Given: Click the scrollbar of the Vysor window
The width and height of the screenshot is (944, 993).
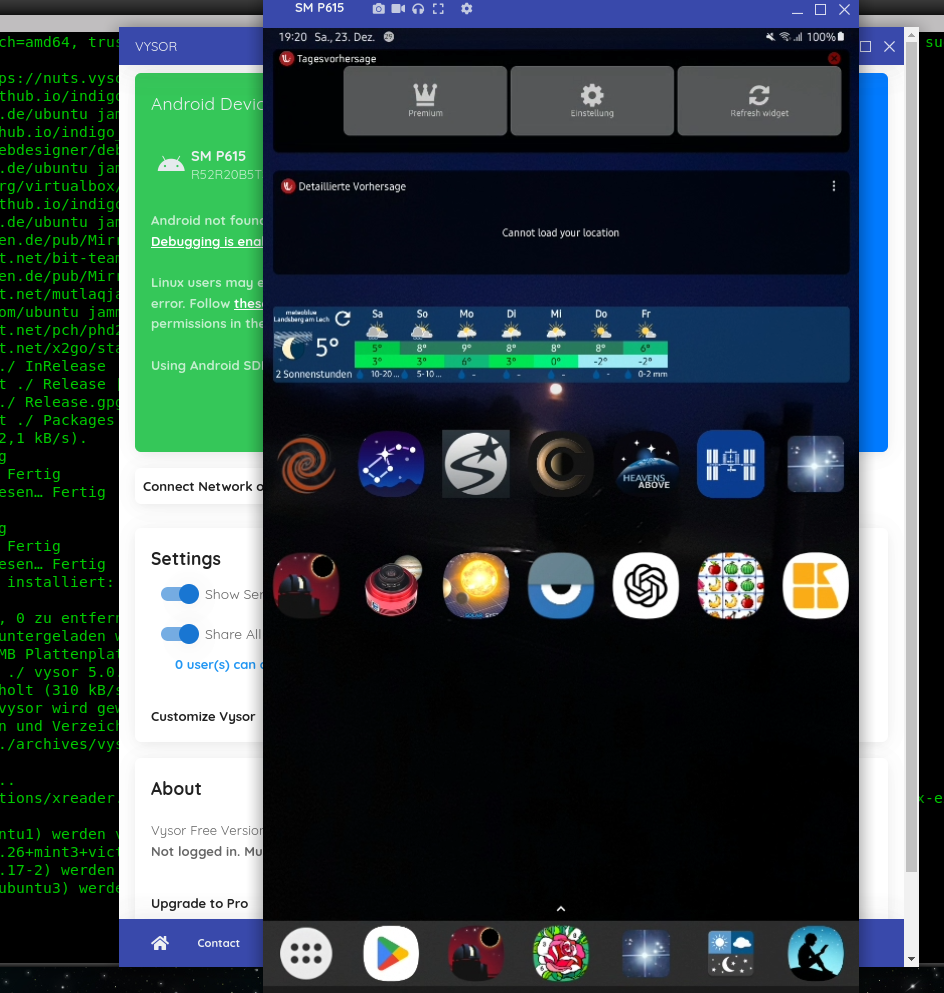Looking at the screenshot, I should [912, 457].
